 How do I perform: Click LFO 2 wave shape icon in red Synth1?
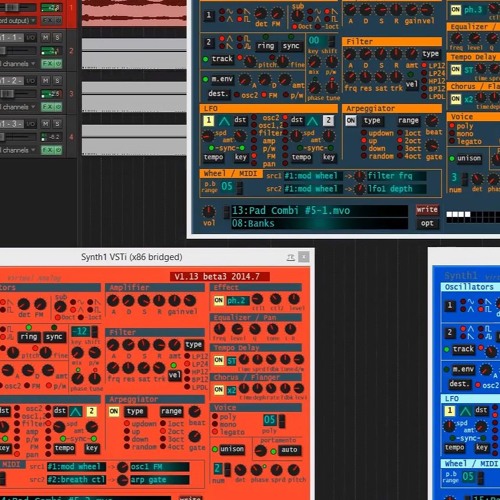click(x=76, y=411)
